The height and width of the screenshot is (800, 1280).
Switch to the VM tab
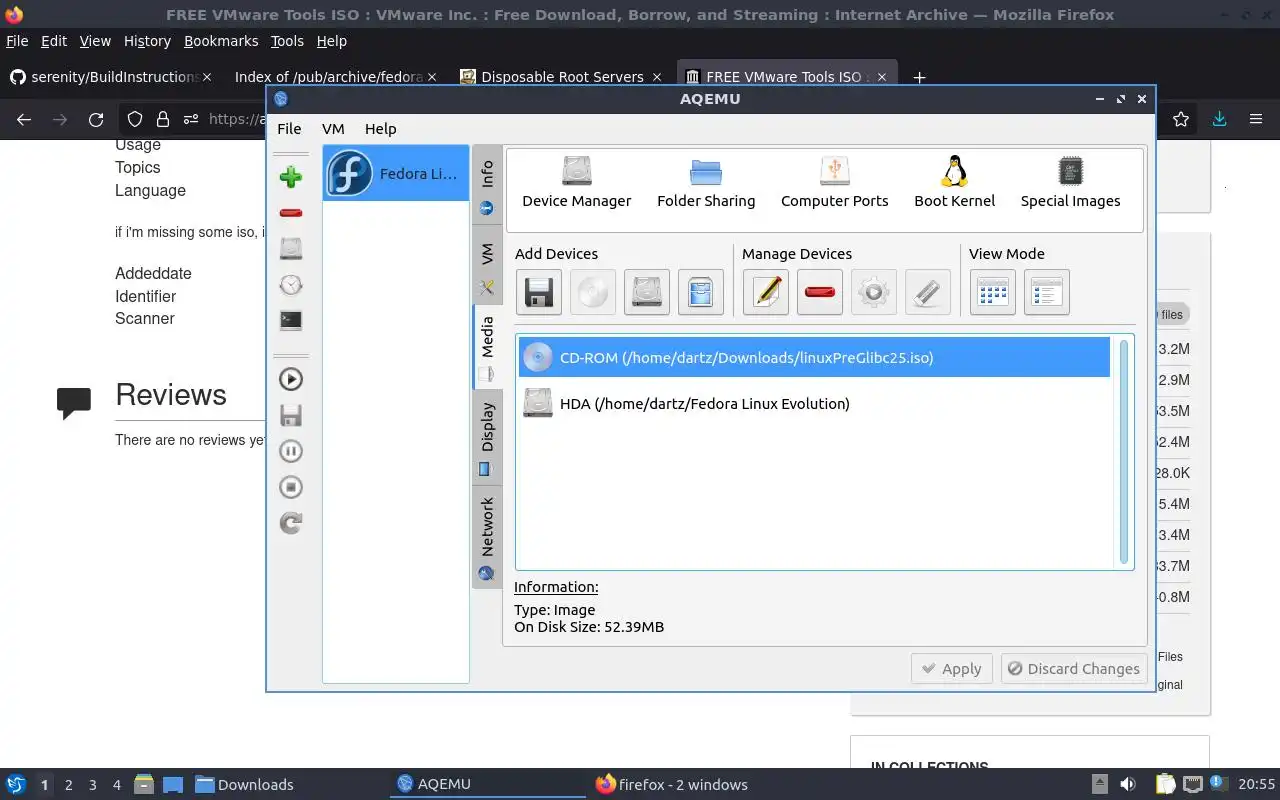pos(487,266)
